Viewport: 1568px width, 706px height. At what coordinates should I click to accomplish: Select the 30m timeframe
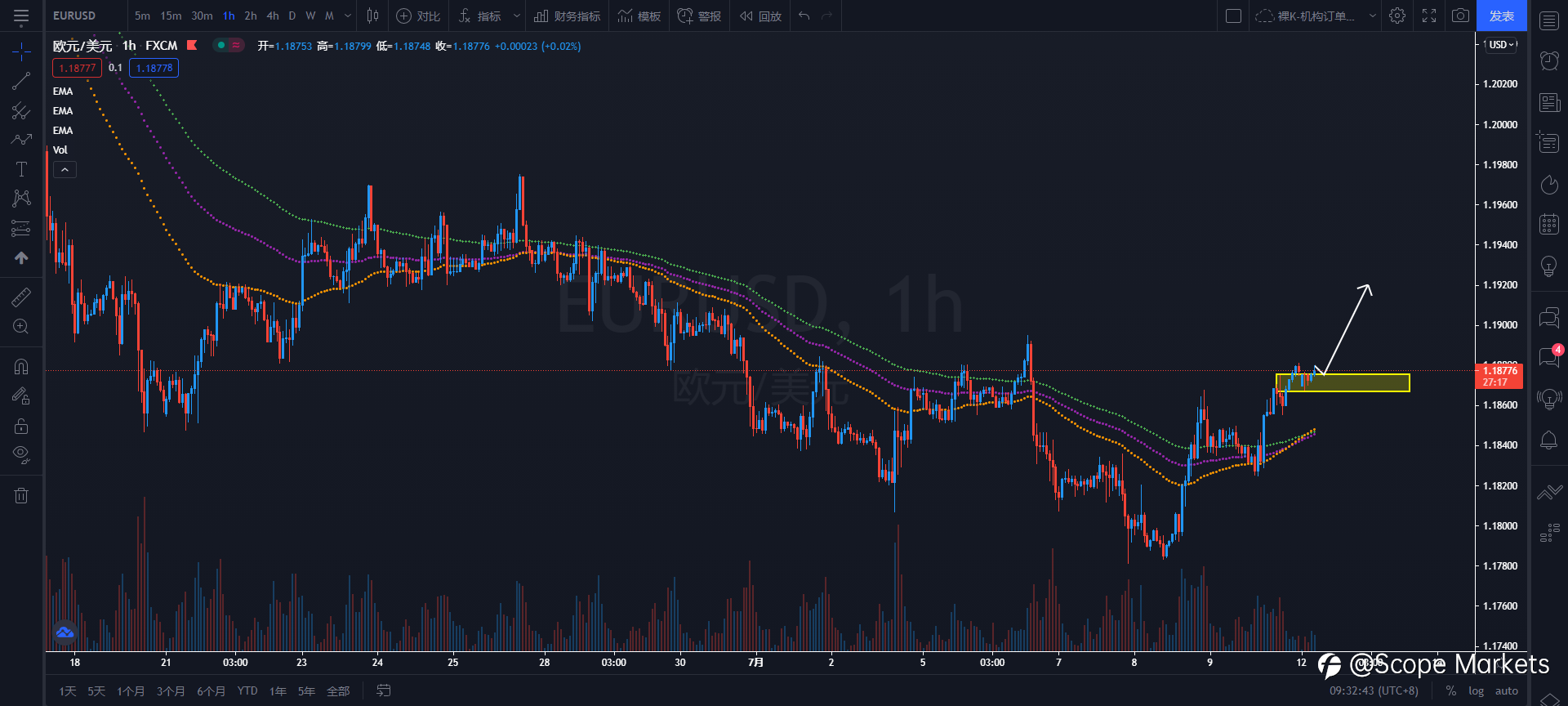[x=202, y=16]
